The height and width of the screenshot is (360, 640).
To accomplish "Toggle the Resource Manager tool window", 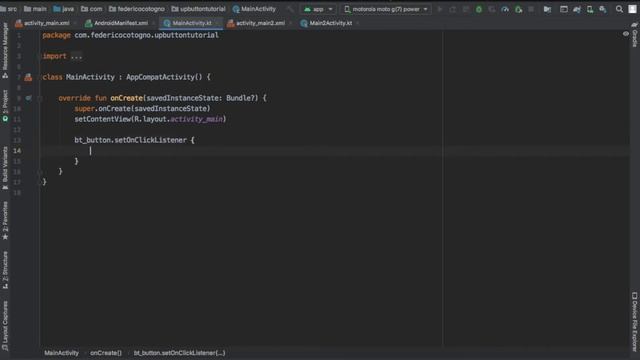I will click(x=5, y=51).
